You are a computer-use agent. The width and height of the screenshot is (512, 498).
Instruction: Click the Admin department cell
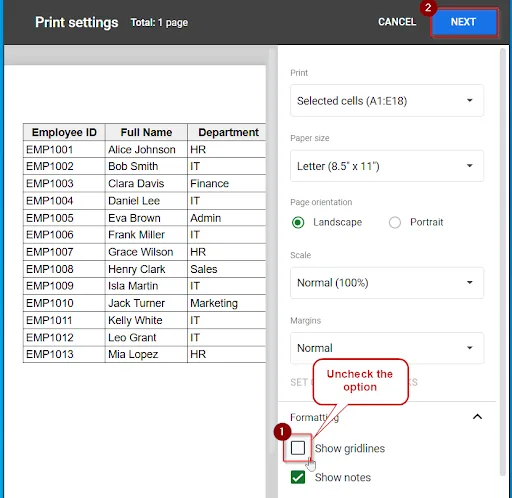[227, 218]
